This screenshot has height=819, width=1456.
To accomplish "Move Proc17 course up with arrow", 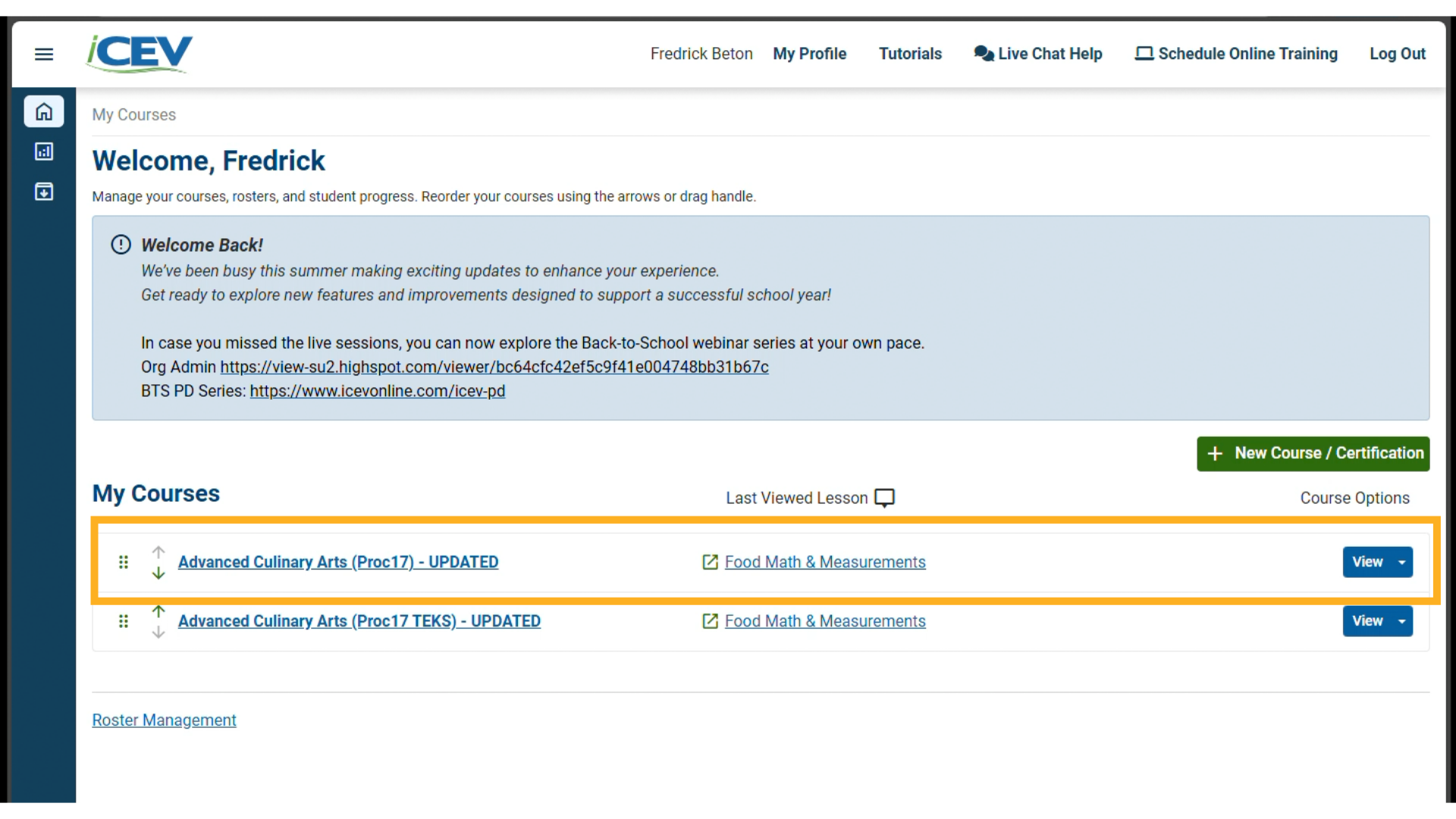I will tap(158, 552).
